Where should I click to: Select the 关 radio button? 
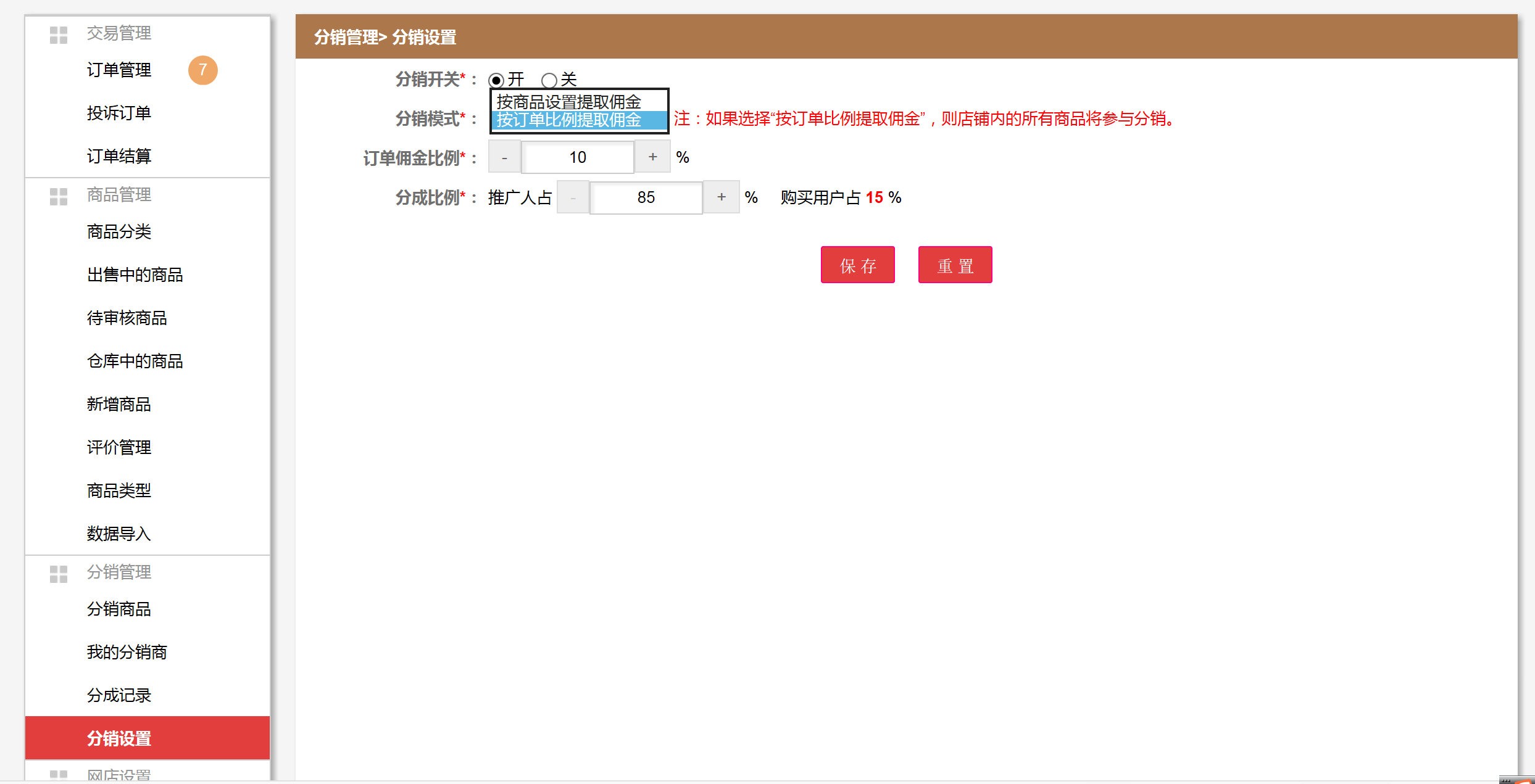point(549,80)
